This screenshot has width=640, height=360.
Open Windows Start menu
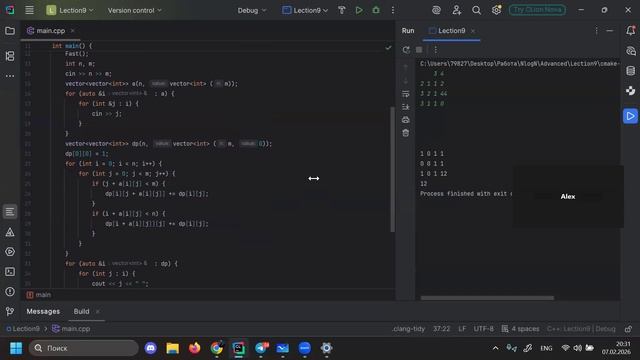pos(16,348)
